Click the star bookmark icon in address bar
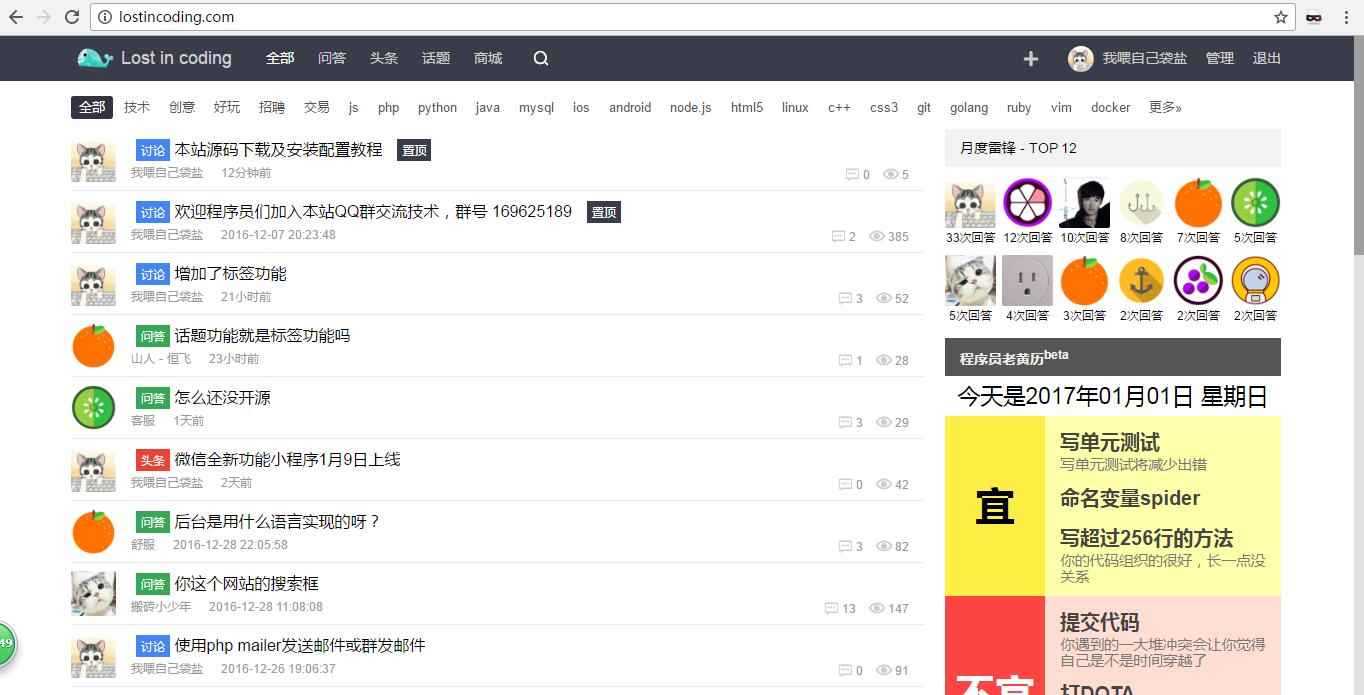1364x695 pixels. tap(1281, 17)
